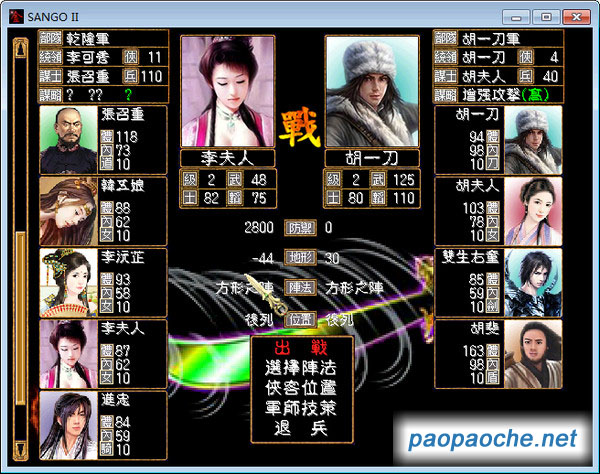
Task: Close the SANGO II window
Action: click(576, 17)
